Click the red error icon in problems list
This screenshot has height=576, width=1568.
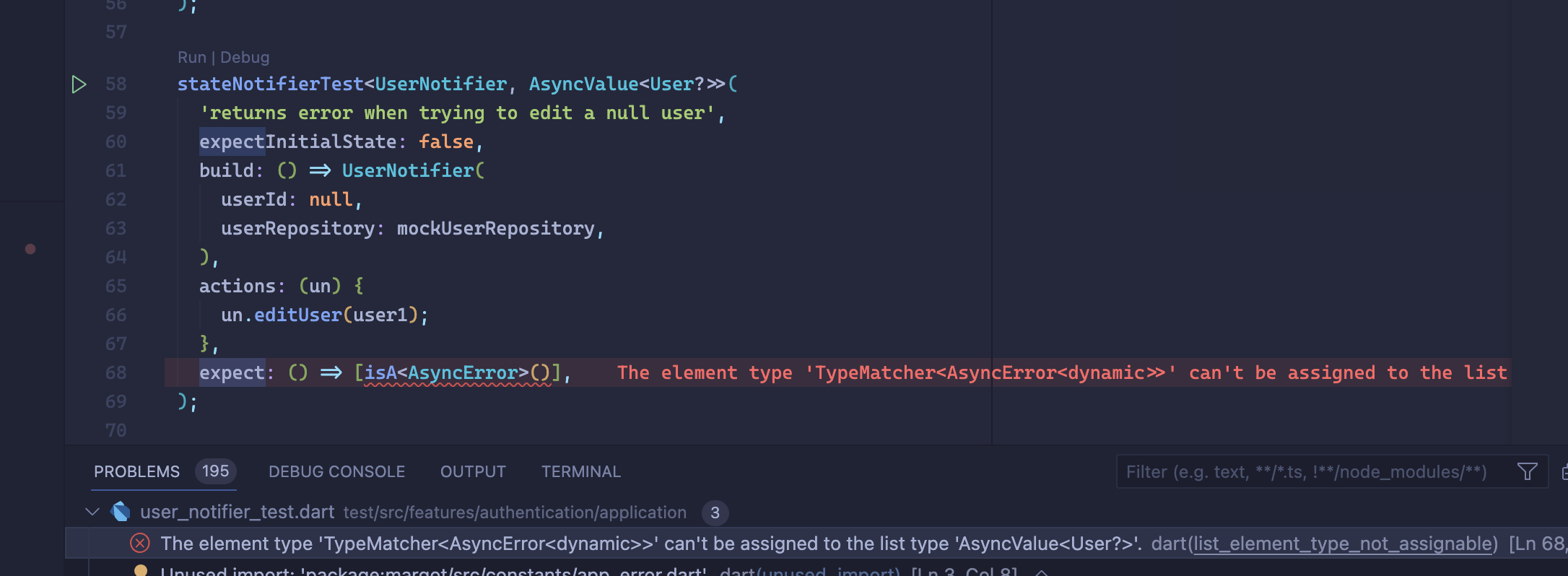tap(140, 543)
